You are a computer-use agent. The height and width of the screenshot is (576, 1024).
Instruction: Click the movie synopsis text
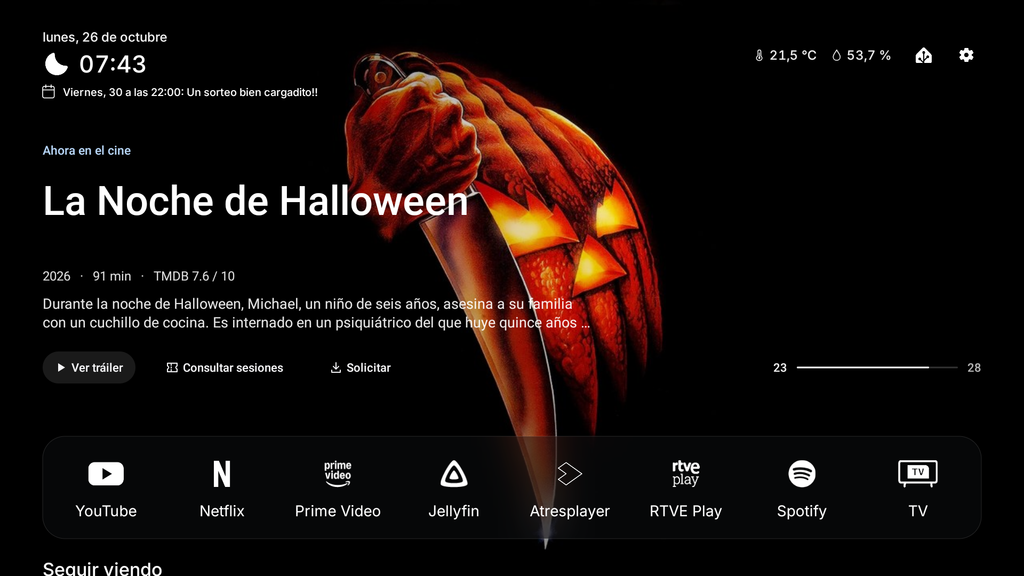(x=316, y=313)
